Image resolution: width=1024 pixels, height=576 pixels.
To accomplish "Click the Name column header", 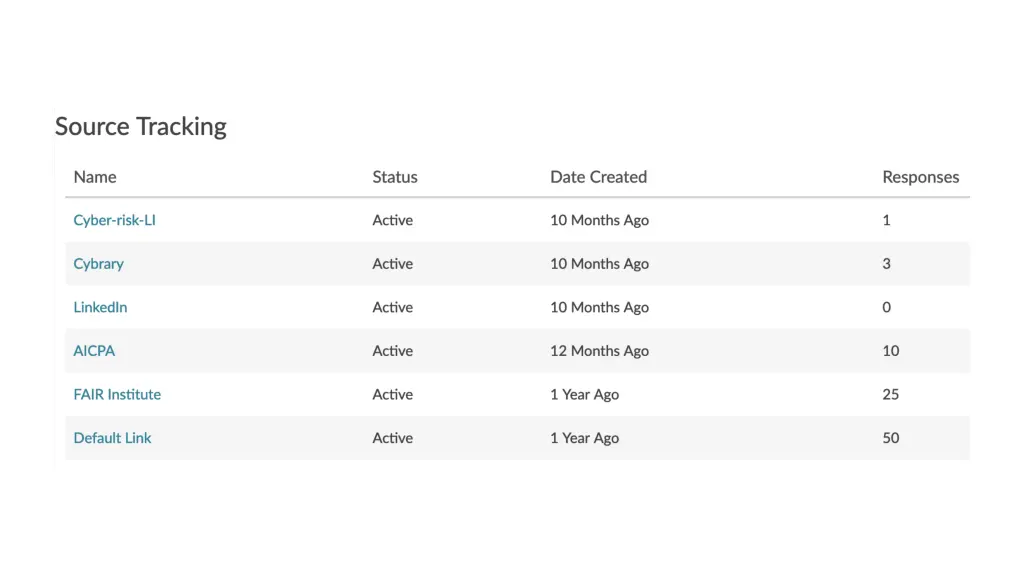I will 95,177.
